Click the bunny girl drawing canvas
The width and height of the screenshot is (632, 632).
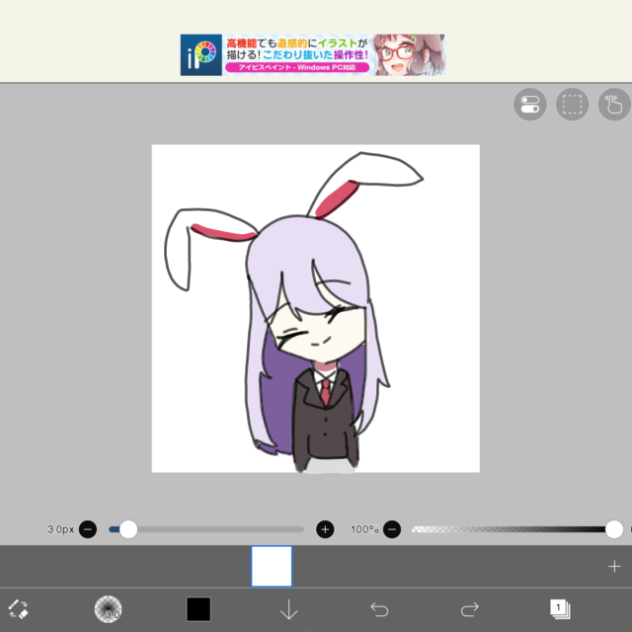[x=316, y=308]
